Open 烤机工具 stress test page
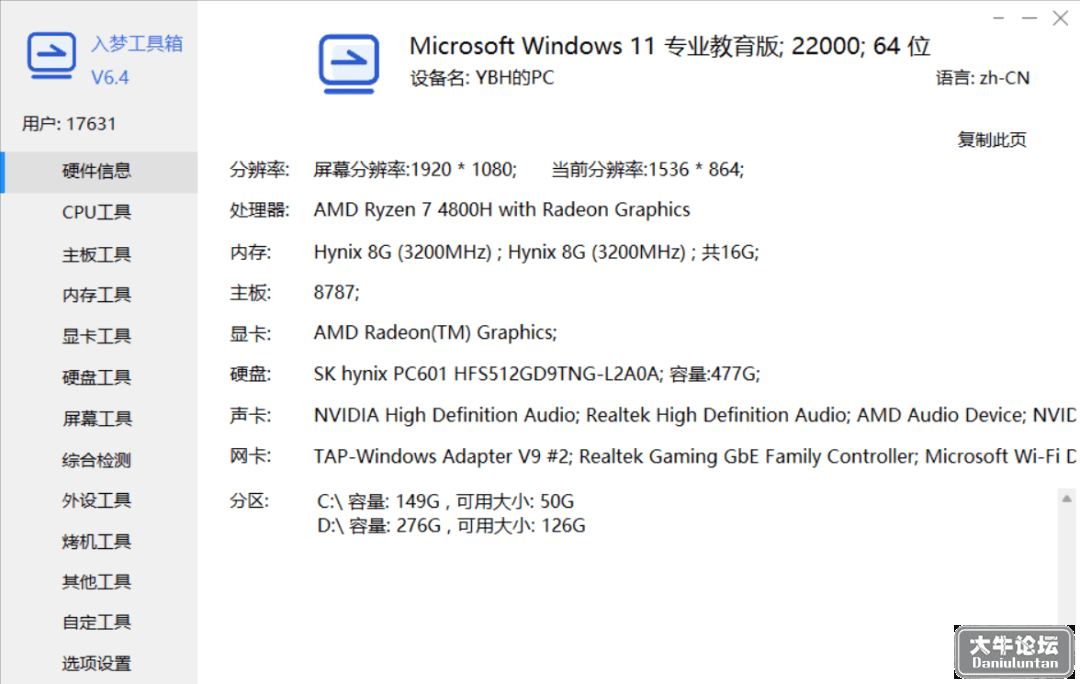Image resolution: width=1080 pixels, height=684 pixels. [x=98, y=541]
